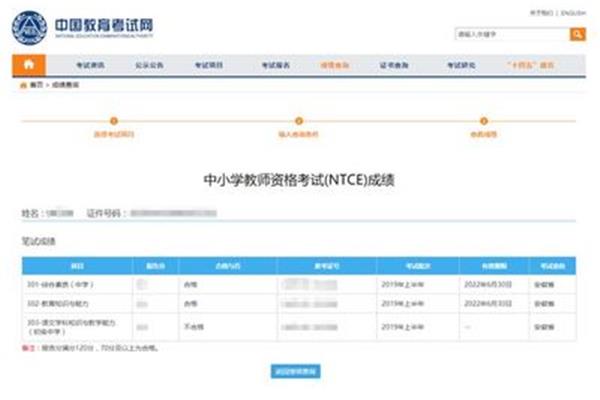Open the highlighted 成绩查询 navigation item
The image size is (600, 400).
pos(335,65)
